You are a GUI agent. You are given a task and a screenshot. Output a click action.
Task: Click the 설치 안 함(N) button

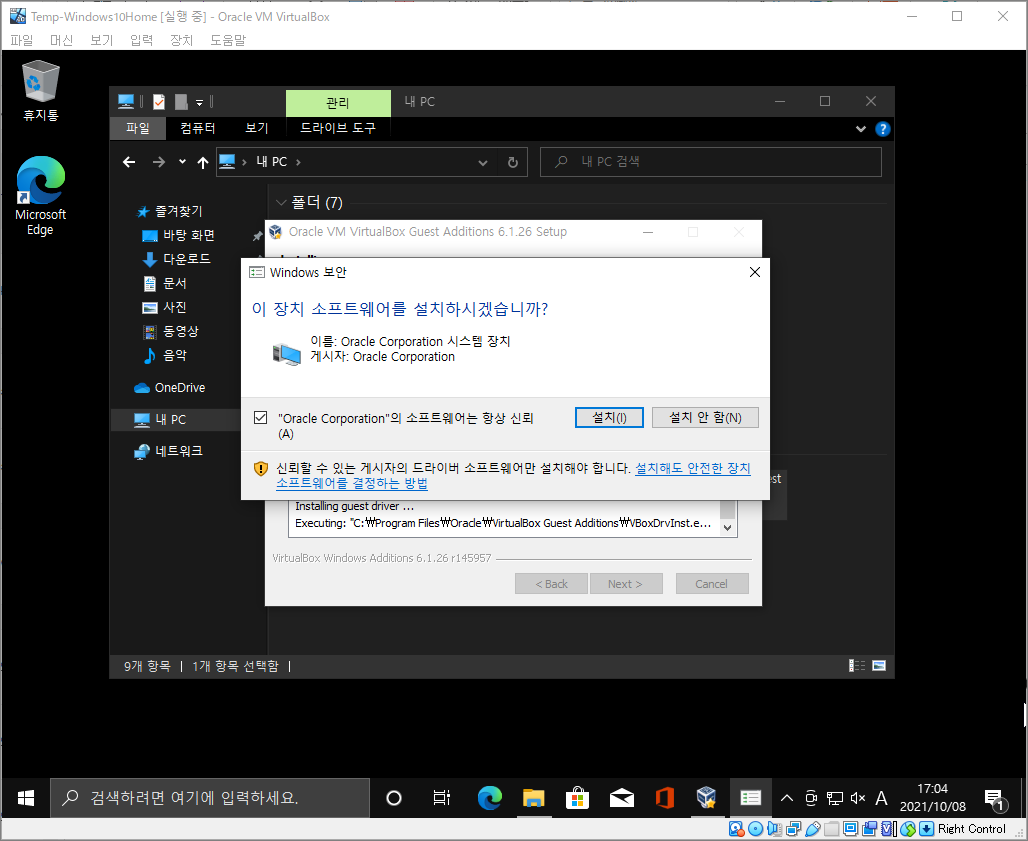(x=705, y=418)
